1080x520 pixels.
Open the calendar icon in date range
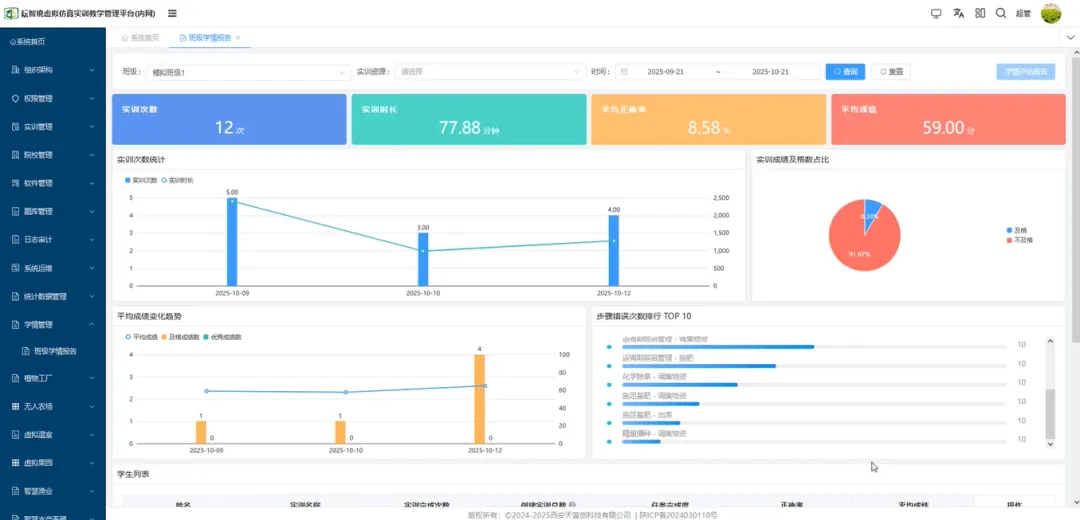[624, 72]
